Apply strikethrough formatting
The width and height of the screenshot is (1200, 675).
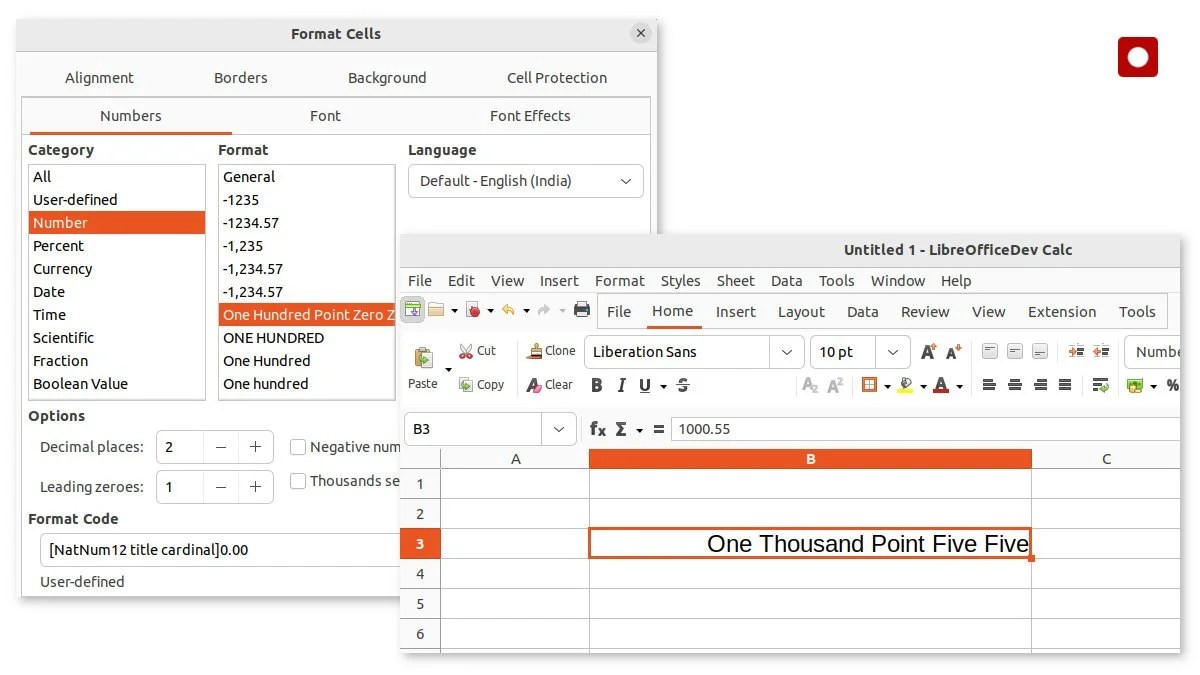tap(681, 385)
